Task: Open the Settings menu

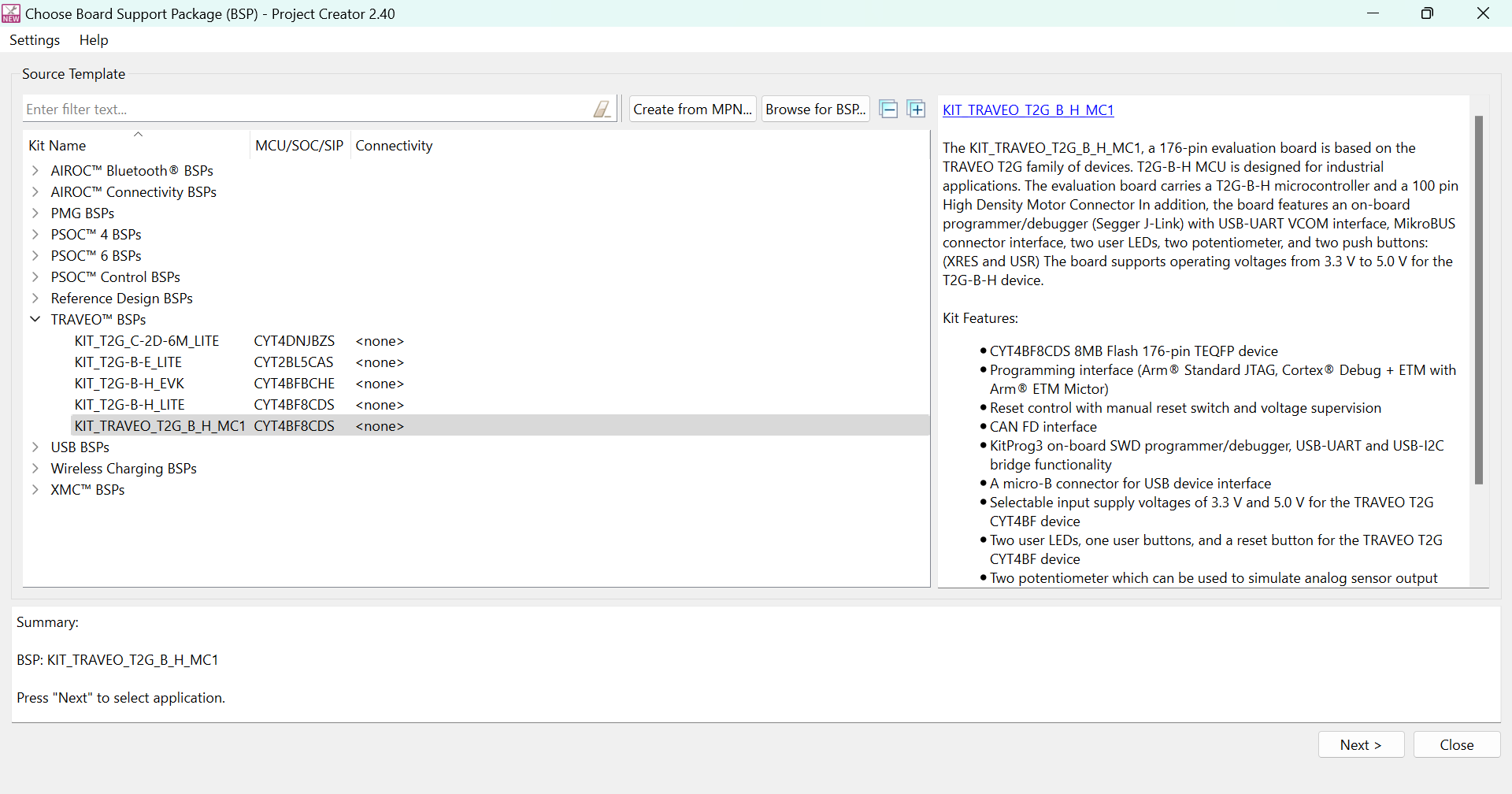Action: (x=35, y=40)
